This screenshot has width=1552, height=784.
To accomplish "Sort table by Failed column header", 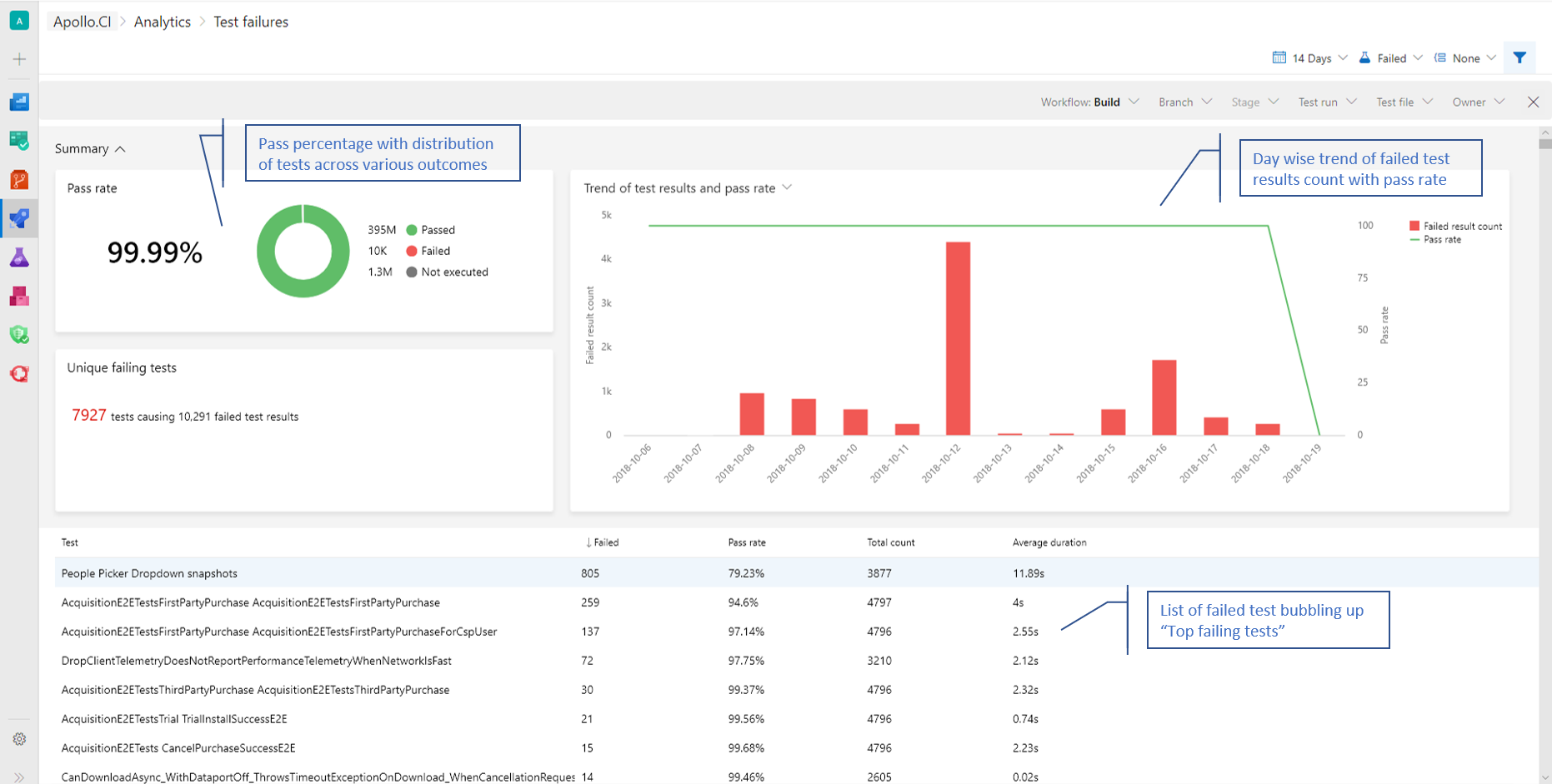I will click(x=603, y=542).
